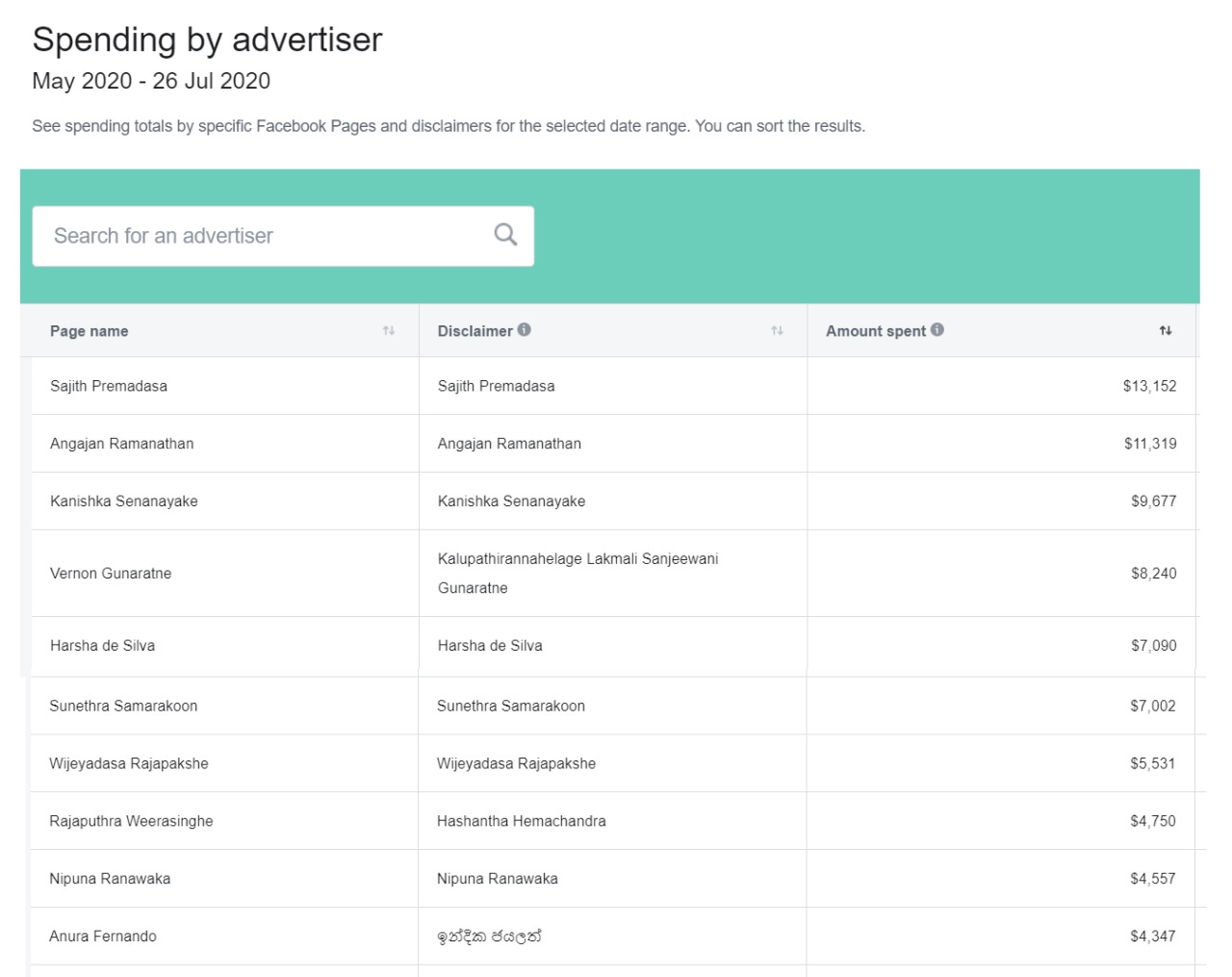Sort by Page name arrows icon
Screen dimensions: 1232x977
(389, 330)
